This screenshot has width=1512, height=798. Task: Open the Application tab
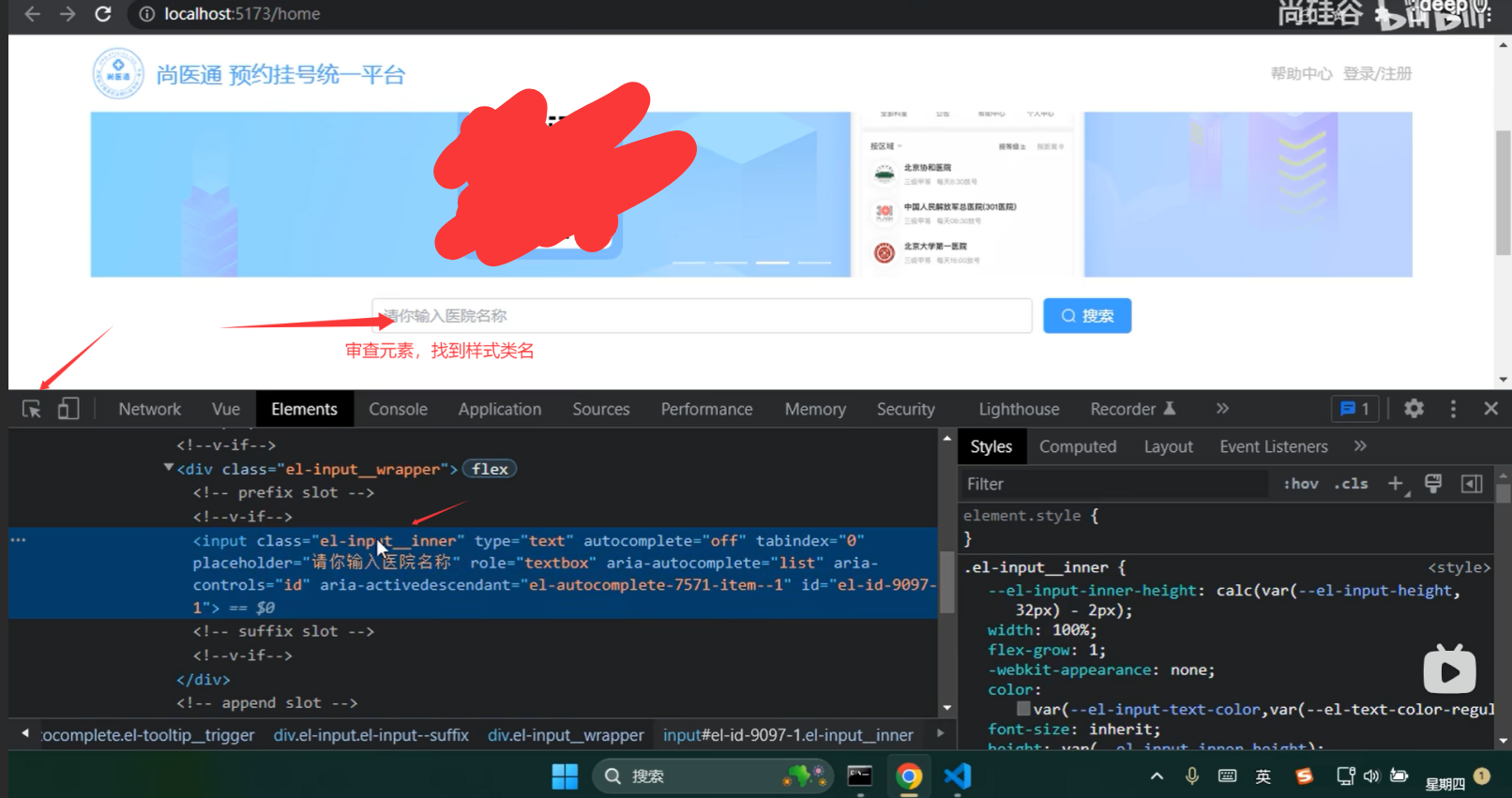[500, 409]
